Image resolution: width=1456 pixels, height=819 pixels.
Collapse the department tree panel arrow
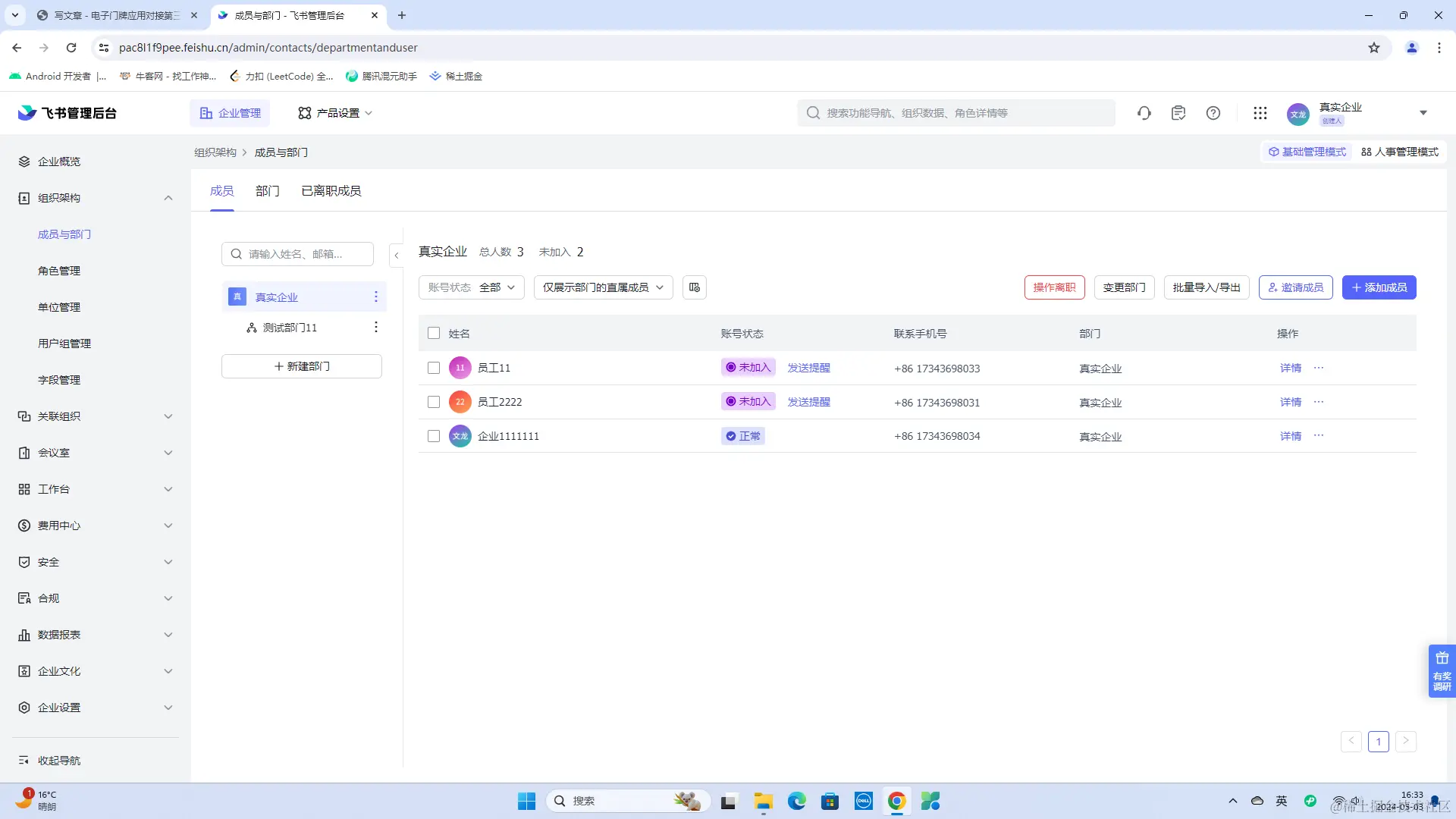(x=396, y=256)
